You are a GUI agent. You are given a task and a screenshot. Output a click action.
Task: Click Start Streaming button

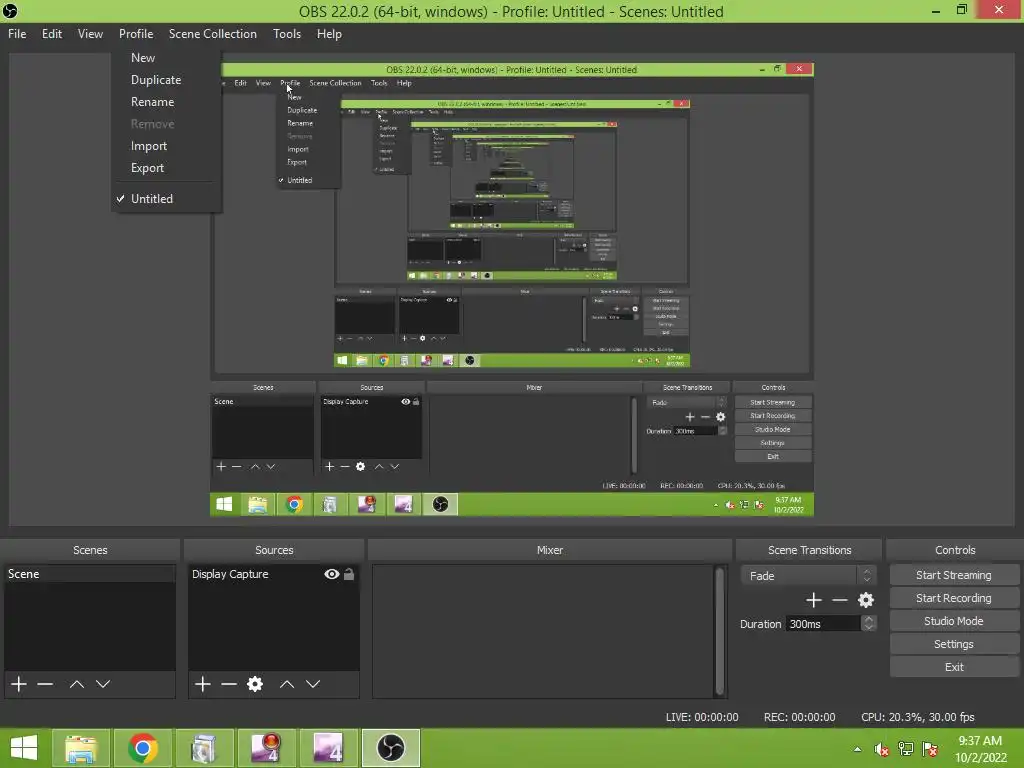click(x=953, y=575)
